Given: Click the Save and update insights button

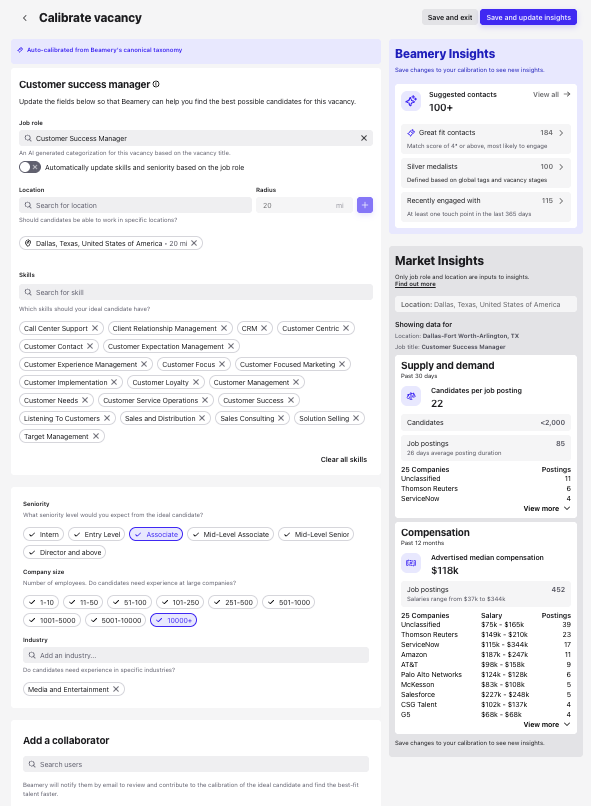Looking at the screenshot, I should coord(527,18).
